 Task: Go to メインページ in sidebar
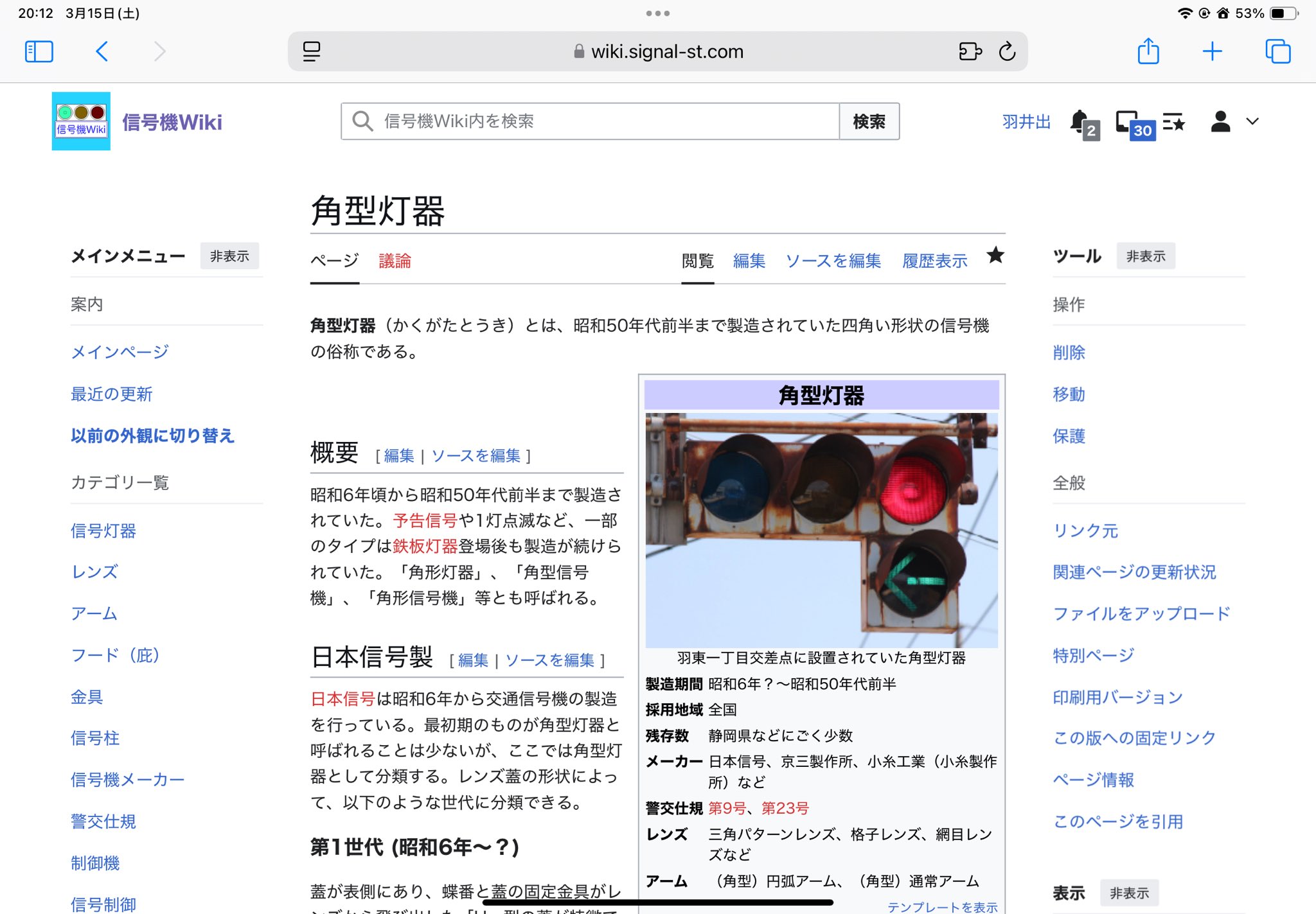[x=120, y=352]
